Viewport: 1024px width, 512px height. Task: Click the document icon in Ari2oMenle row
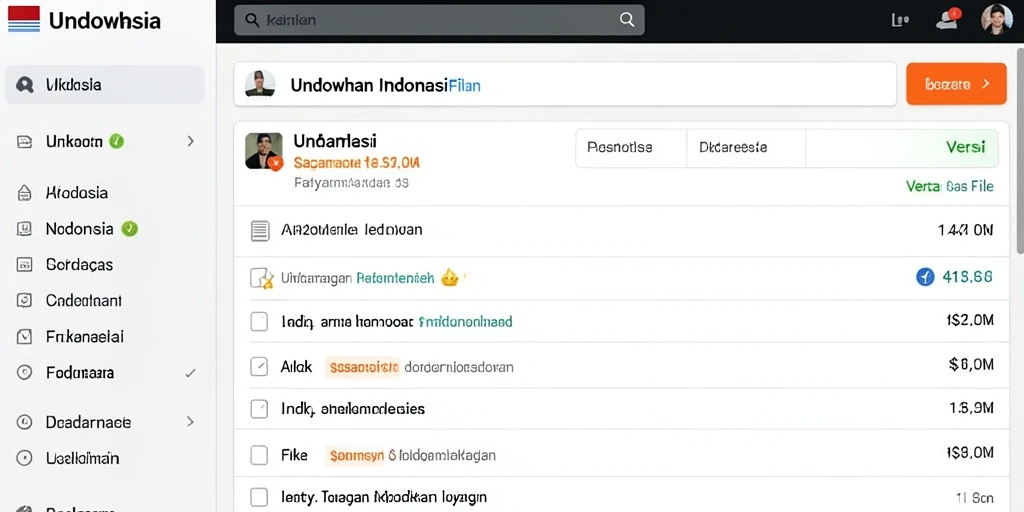pyautogui.click(x=260, y=231)
